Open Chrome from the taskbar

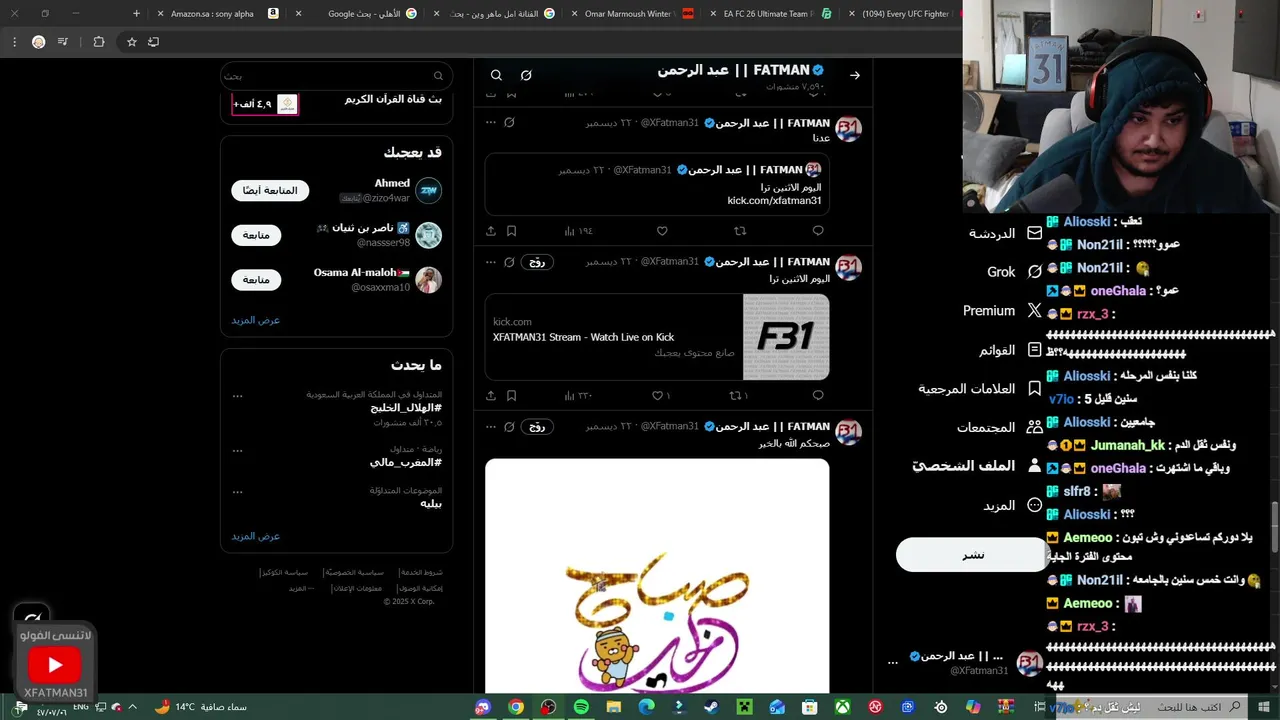coord(516,707)
